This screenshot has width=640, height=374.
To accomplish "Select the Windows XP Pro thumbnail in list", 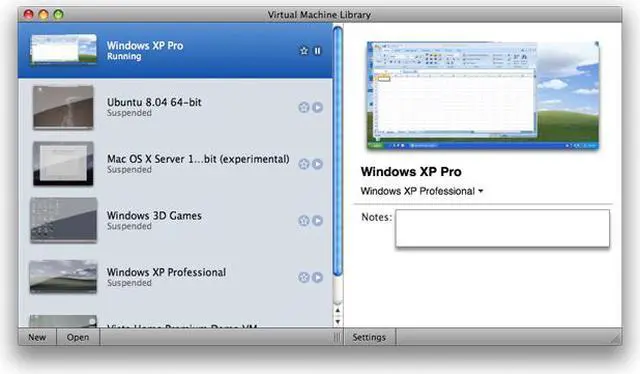I will [x=64, y=49].
